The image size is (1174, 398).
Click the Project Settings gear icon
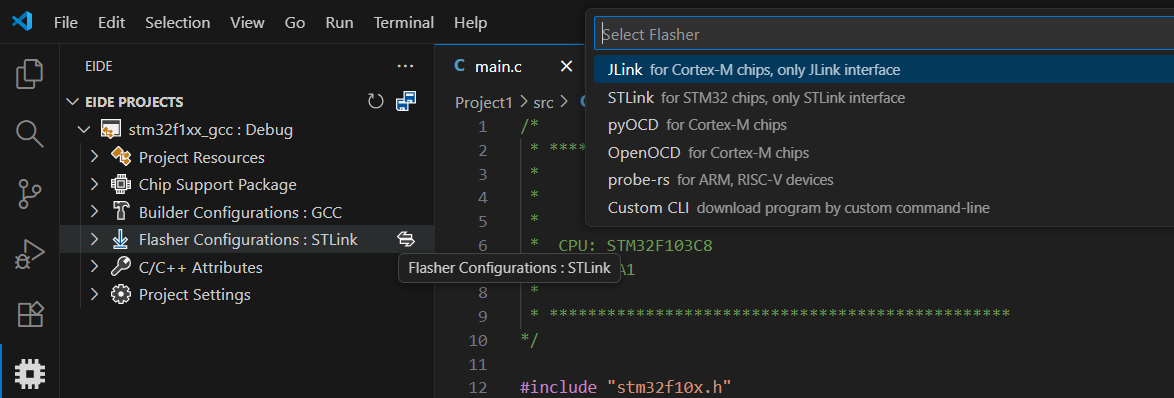point(121,294)
